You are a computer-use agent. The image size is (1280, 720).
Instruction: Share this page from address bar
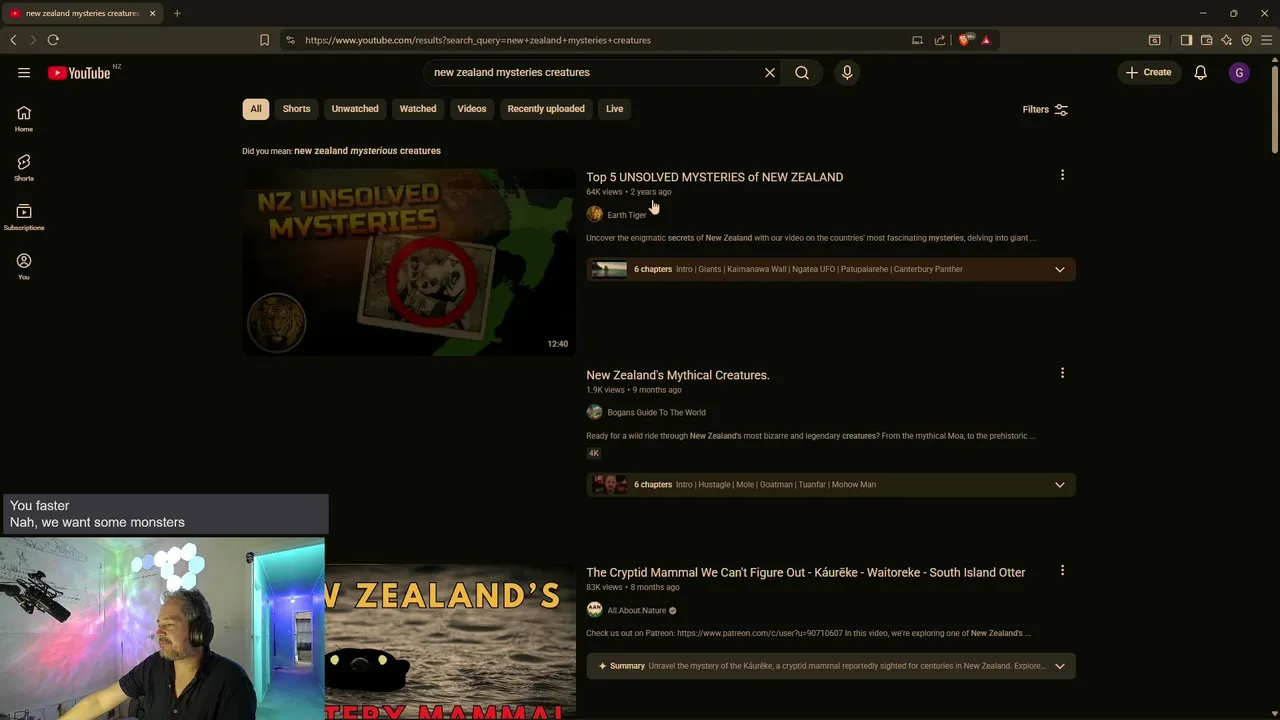click(940, 40)
